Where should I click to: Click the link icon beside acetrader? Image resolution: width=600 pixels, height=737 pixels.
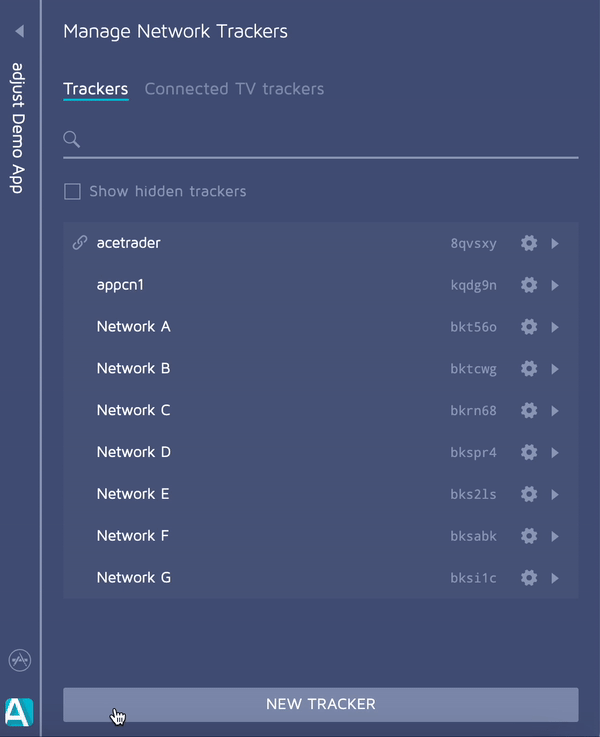80,243
